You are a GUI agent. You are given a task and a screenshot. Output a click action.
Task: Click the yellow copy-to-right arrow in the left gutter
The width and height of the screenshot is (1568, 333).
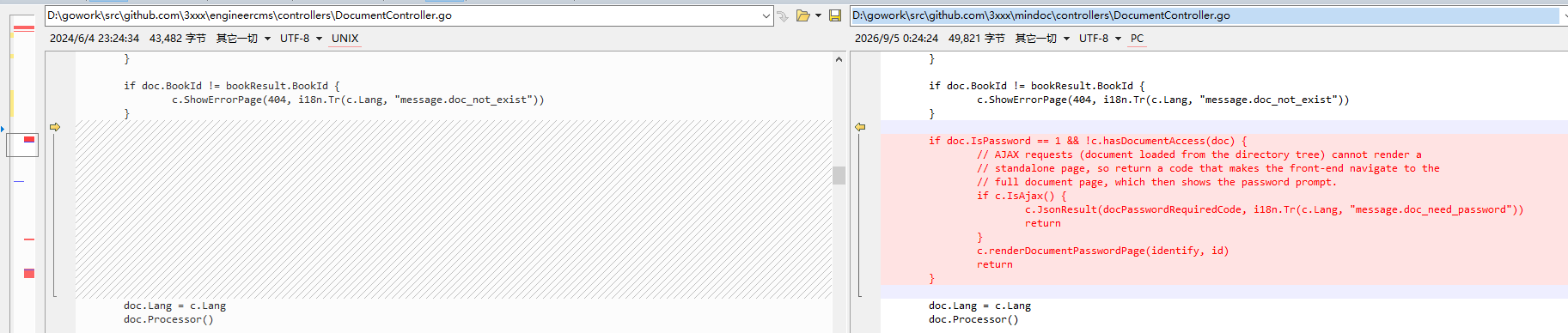click(55, 127)
